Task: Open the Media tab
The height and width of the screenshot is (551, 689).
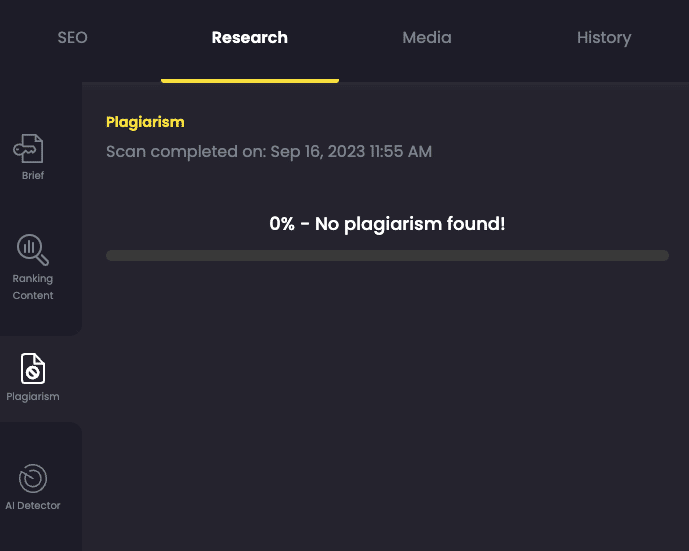Action: coord(427,37)
